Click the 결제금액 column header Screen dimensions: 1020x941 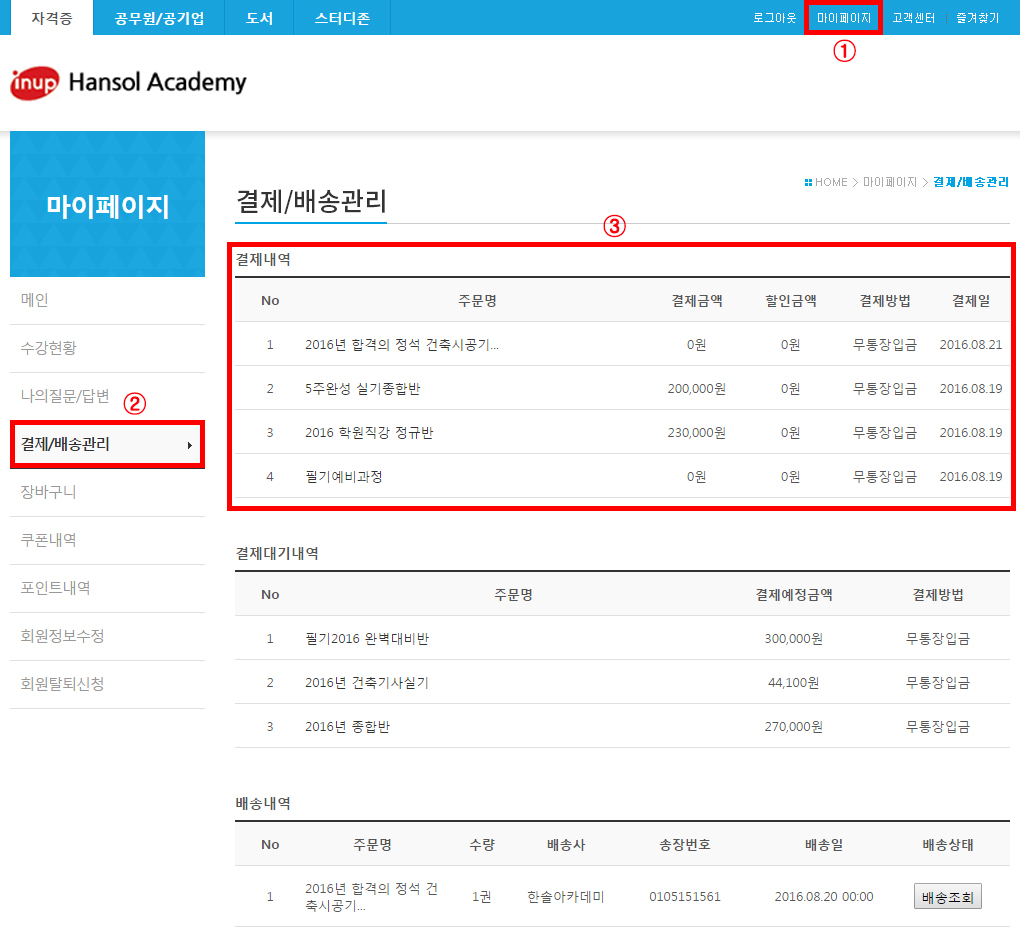(x=696, y=300)
